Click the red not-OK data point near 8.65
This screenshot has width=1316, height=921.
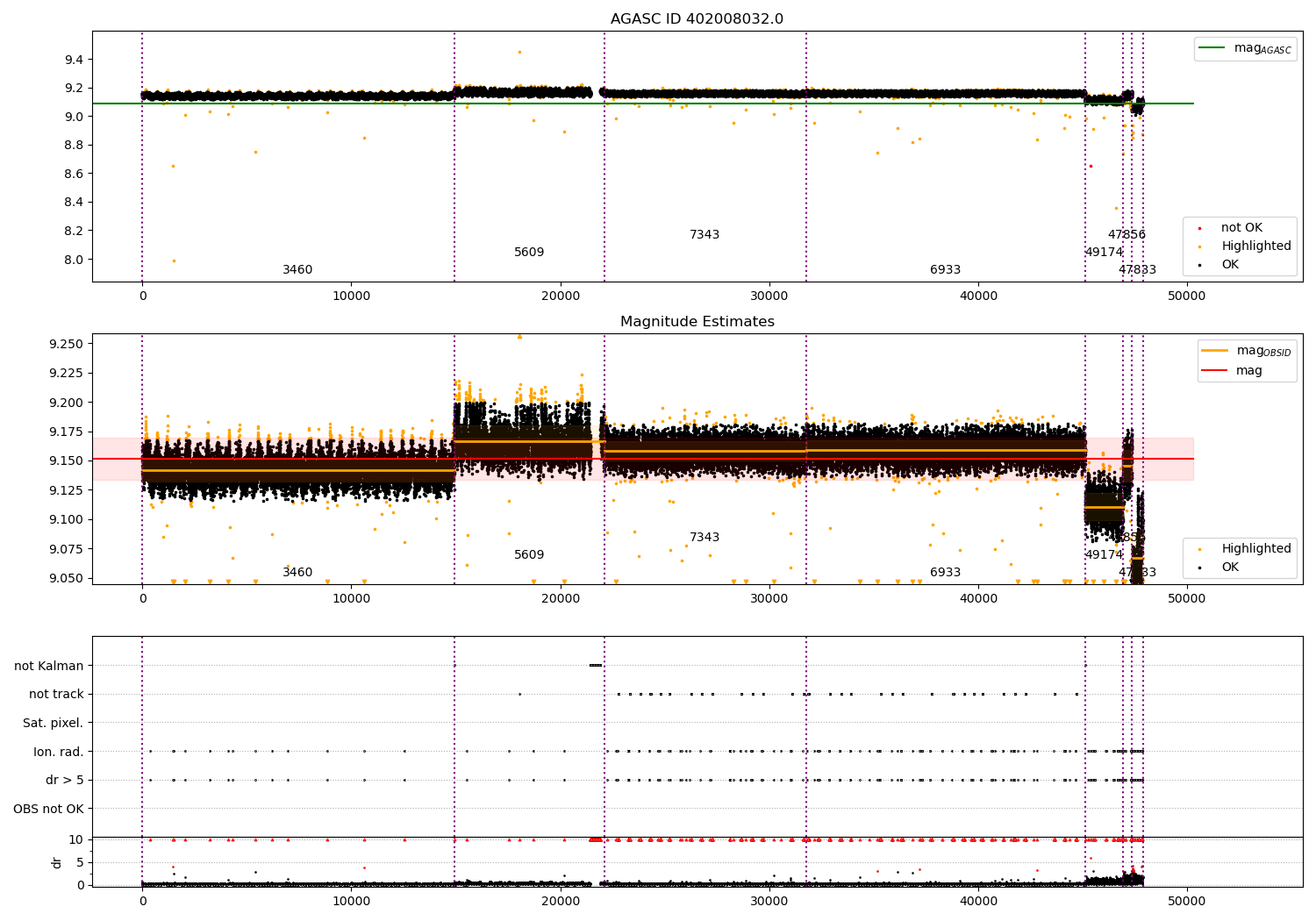1091,166
